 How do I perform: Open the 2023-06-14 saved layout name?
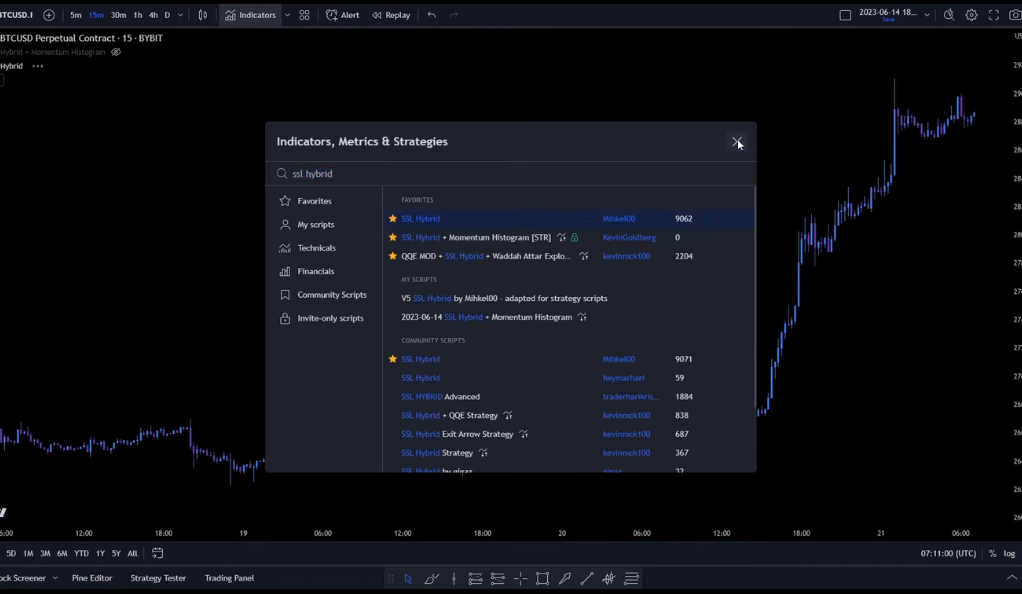888,14
